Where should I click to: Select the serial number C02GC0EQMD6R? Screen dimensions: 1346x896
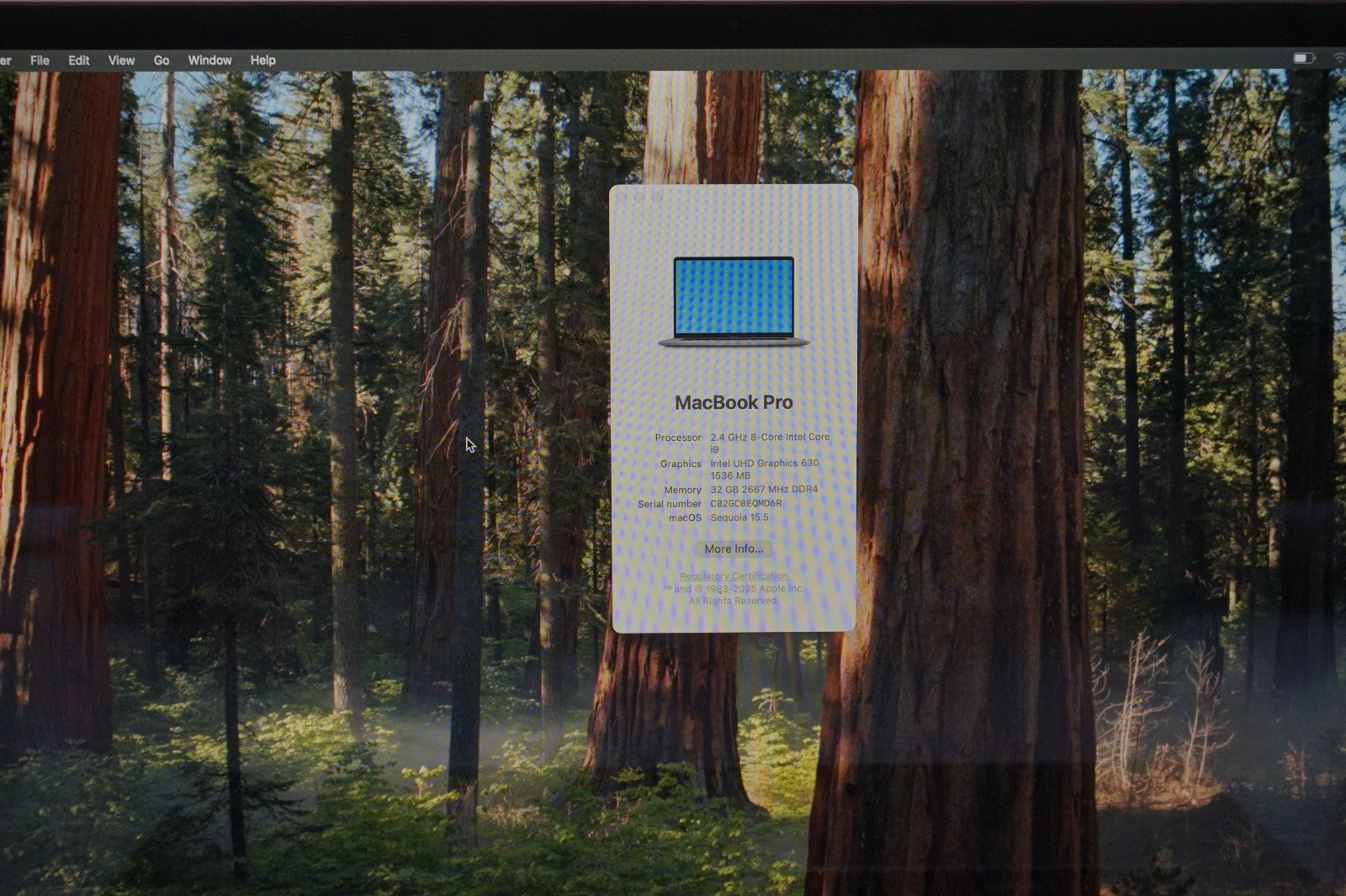coord(746,503)
